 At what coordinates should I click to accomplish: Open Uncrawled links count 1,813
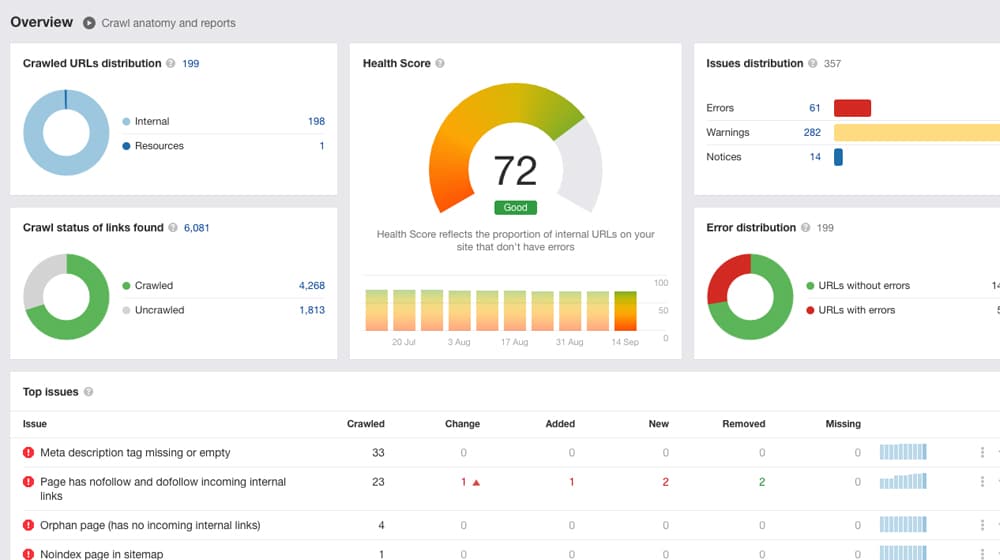click(312, 310)
